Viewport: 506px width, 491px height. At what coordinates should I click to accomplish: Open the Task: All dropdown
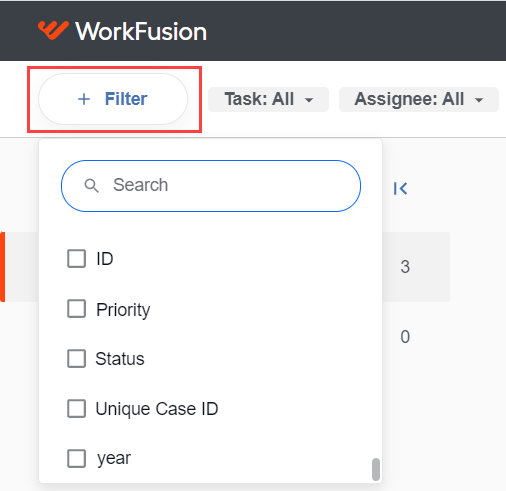coord(268,99)
